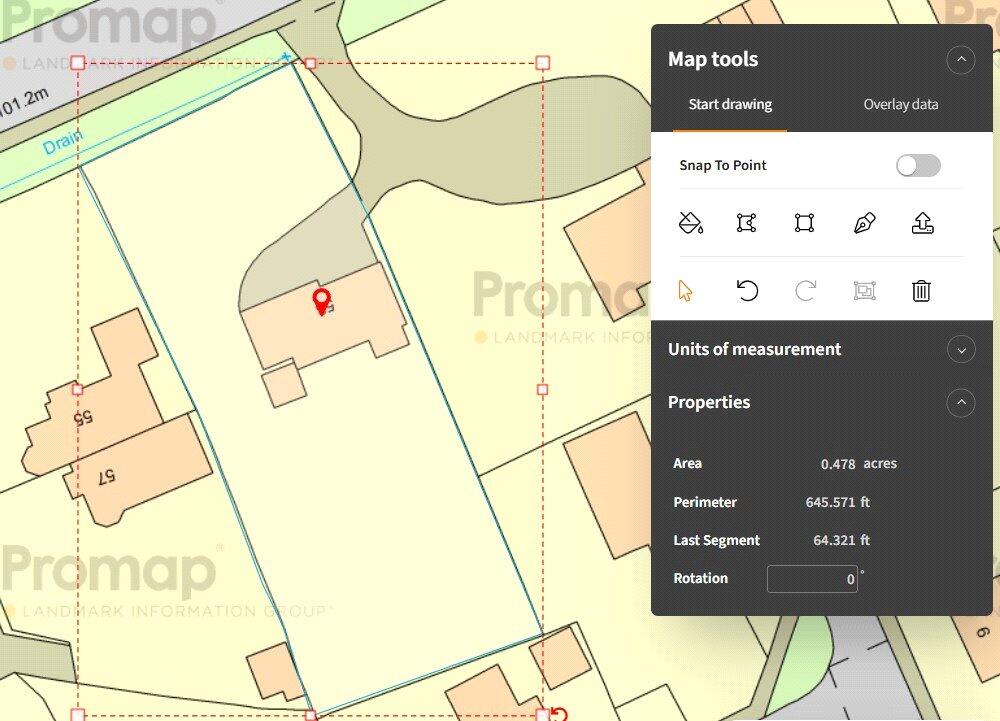Open the Start drawing tab
This screenshot has height=721, width=1000.
(x=730, y=104)
